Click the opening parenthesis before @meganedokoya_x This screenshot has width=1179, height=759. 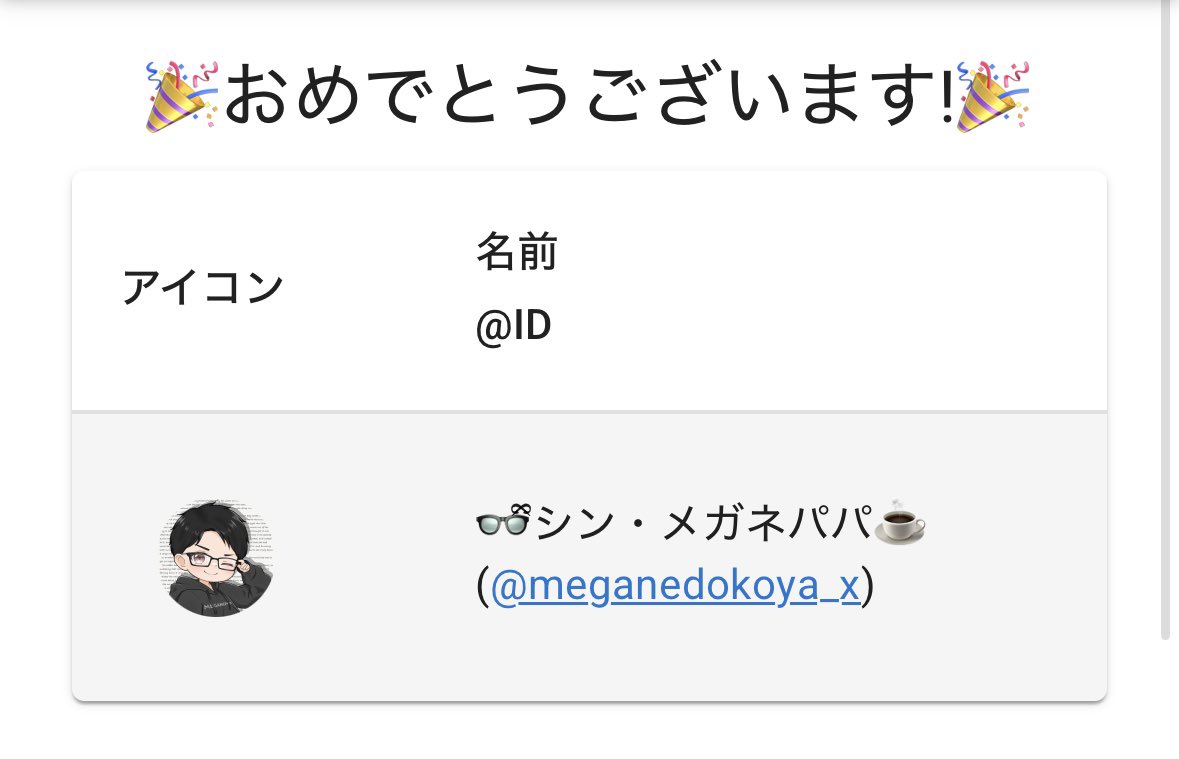483,586
